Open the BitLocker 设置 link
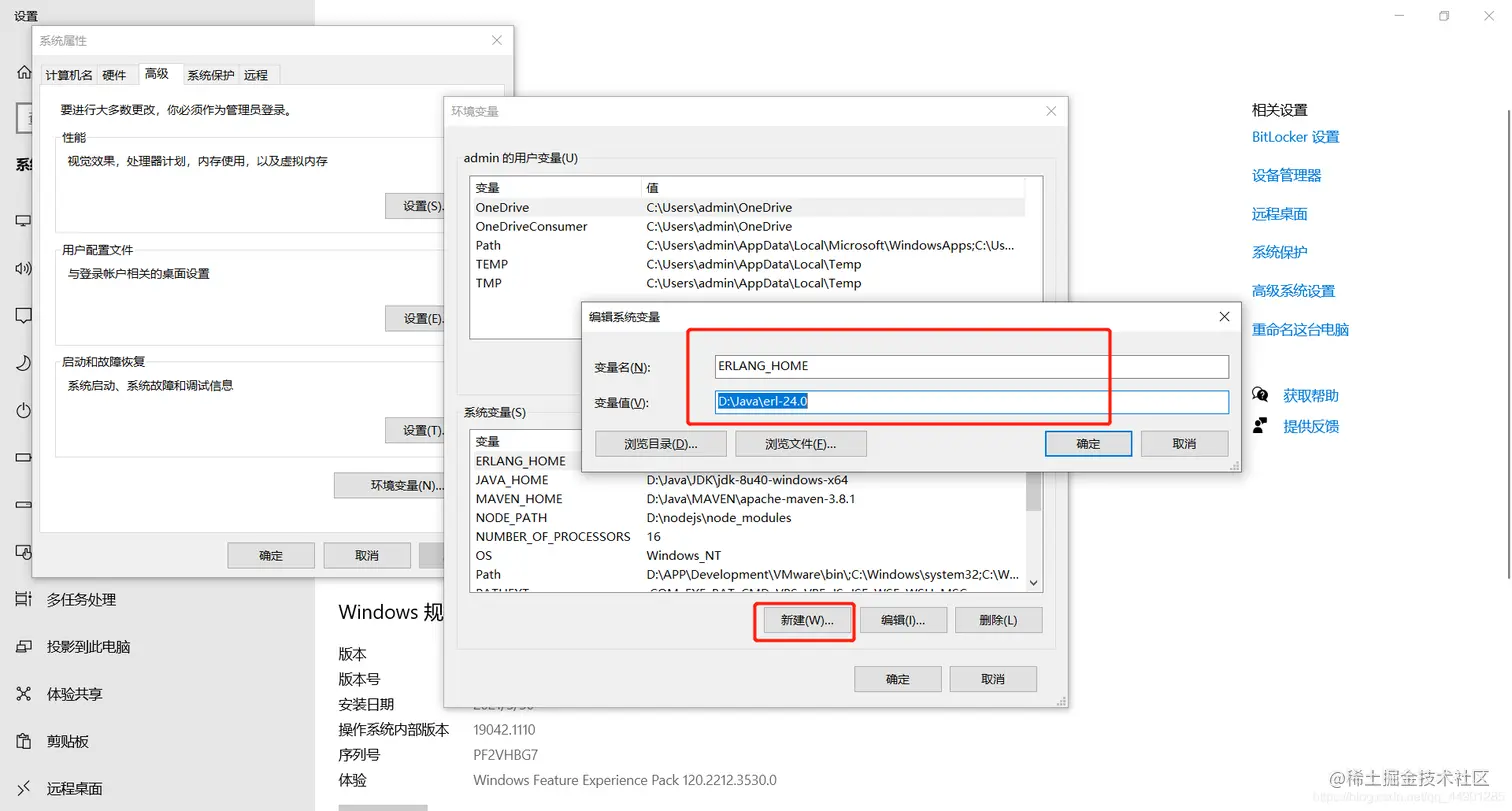Viewport: 1512px width, 811px height. (1295, 137)
